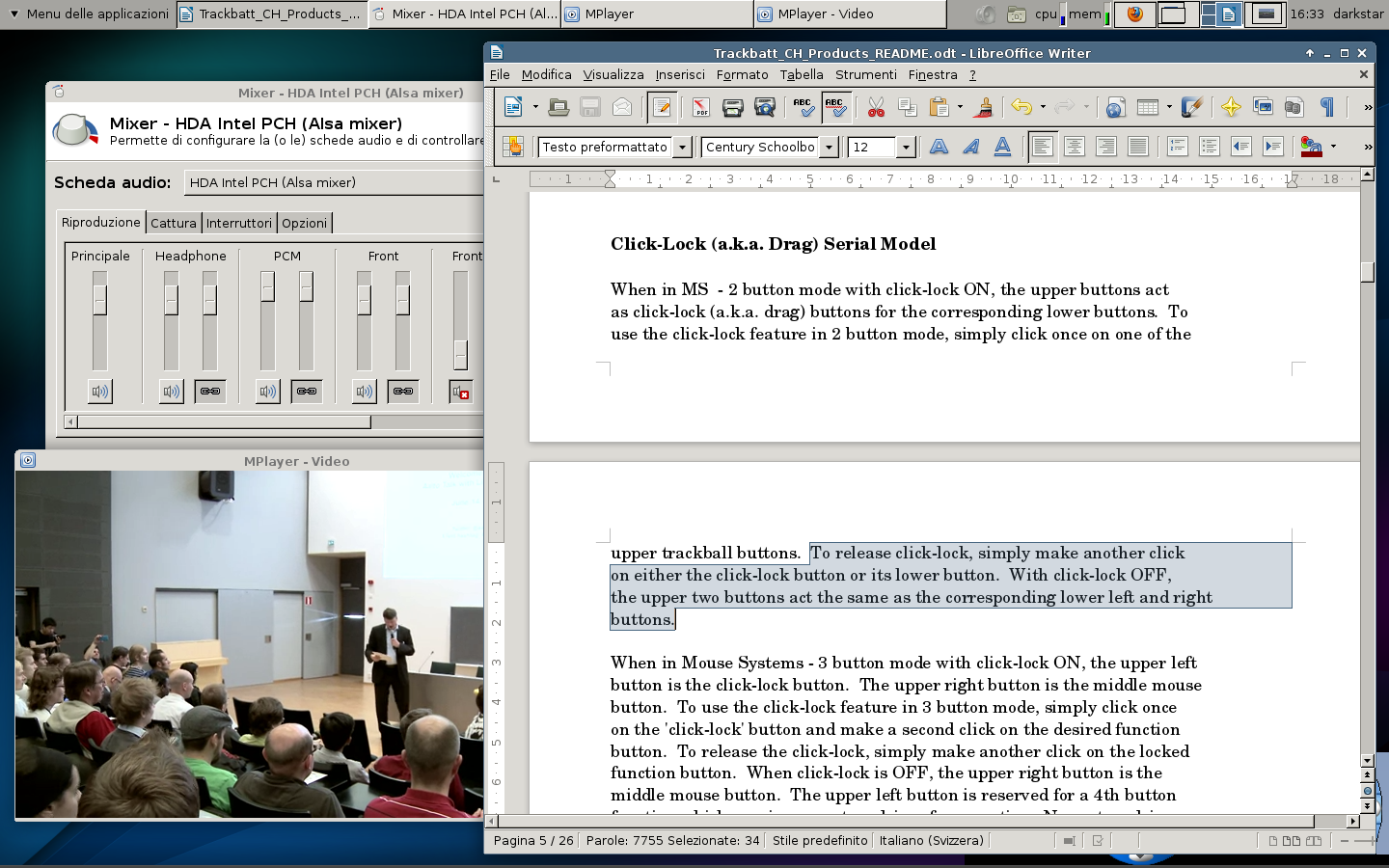Viewport: 1389px width, 868px height.
Task: Export document directly as PDF
Action: [x=700, y=107]
